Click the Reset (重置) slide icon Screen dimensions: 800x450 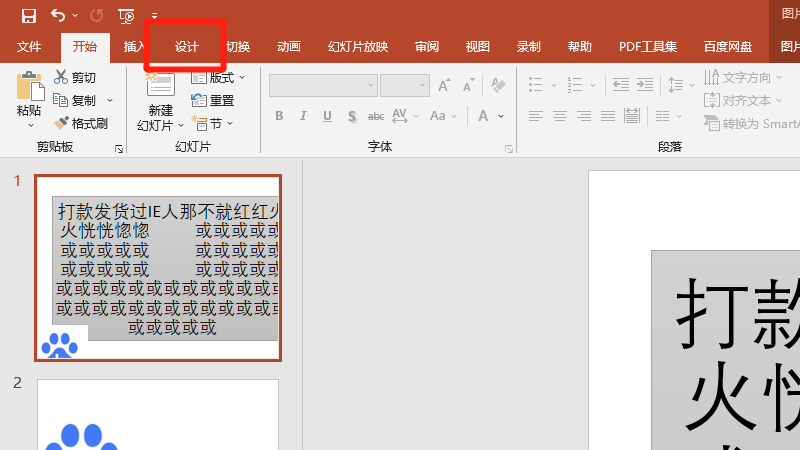coord(213,100)
